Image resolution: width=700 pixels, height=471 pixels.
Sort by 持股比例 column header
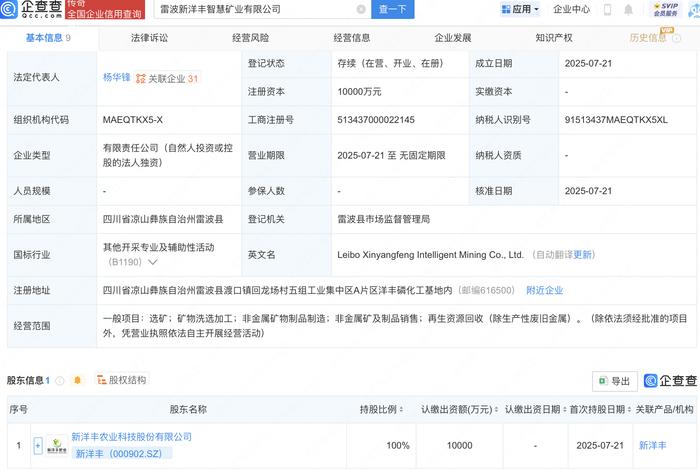click(382, 409)
